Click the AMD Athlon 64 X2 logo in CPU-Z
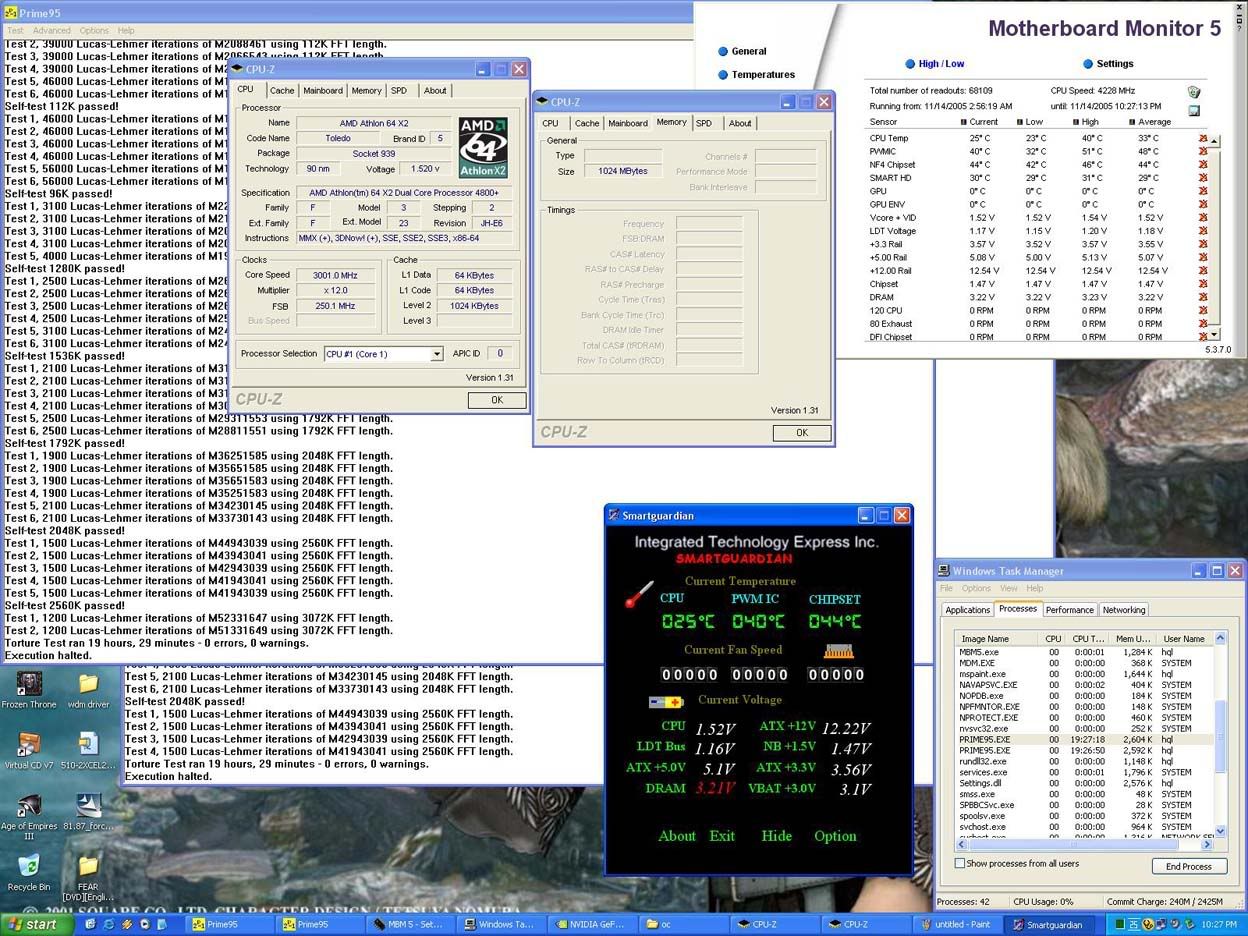The width and height of the screenshot is (1248, 936). click(x=483, y=147)
